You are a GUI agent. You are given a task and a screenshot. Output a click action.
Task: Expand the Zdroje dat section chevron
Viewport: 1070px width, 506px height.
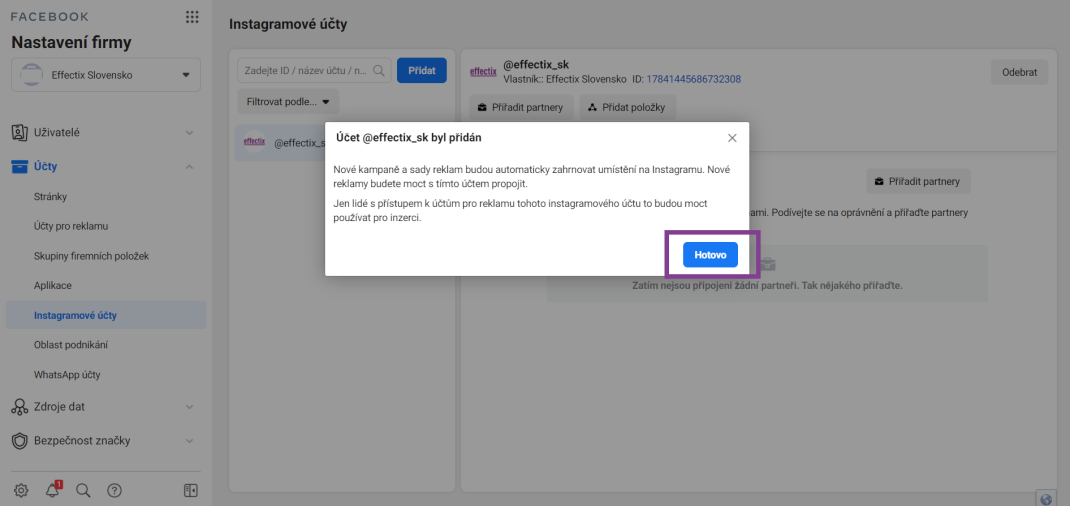[190, 406]
